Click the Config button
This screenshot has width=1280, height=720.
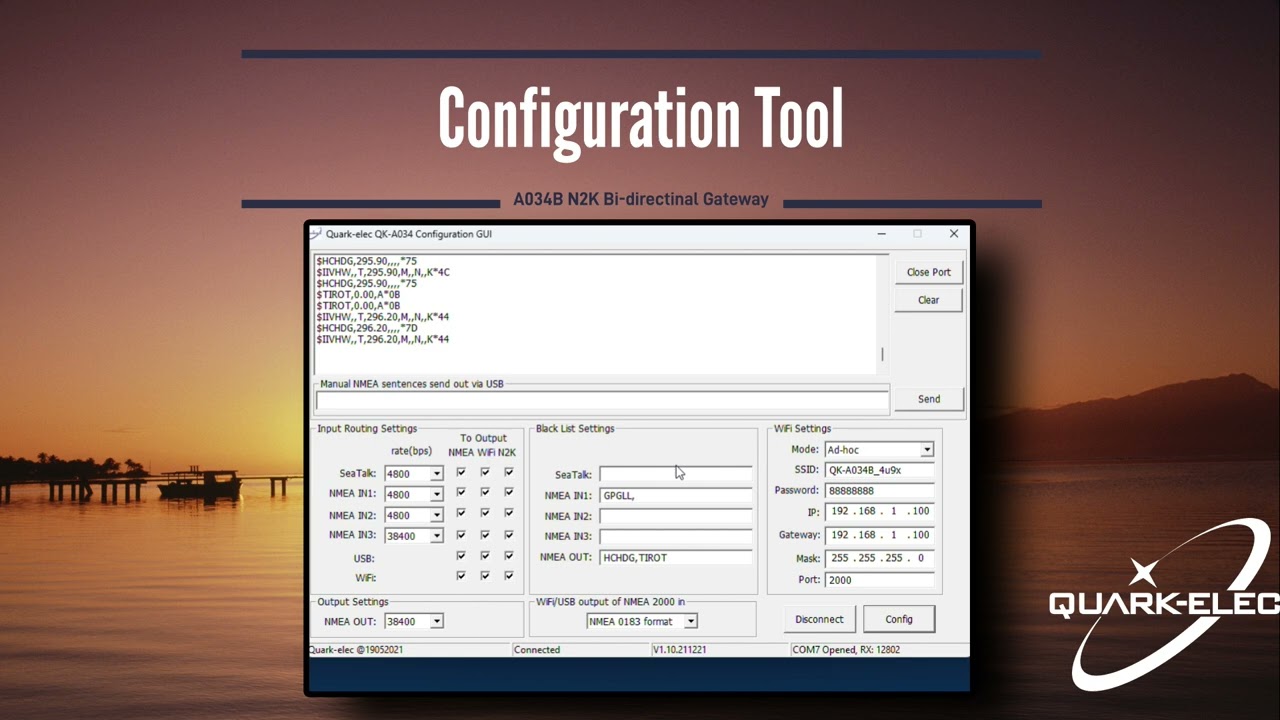click(899, 619)
